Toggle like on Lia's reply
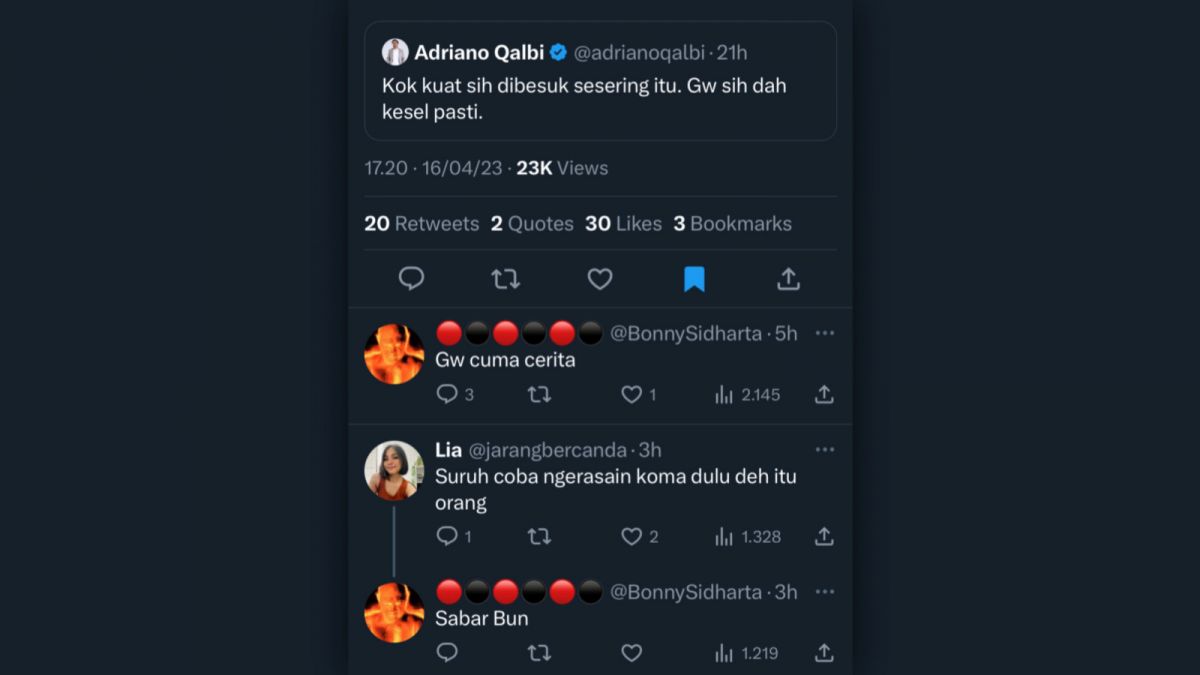The width and height of the screenshot is (1200, 675). point(631,536)
